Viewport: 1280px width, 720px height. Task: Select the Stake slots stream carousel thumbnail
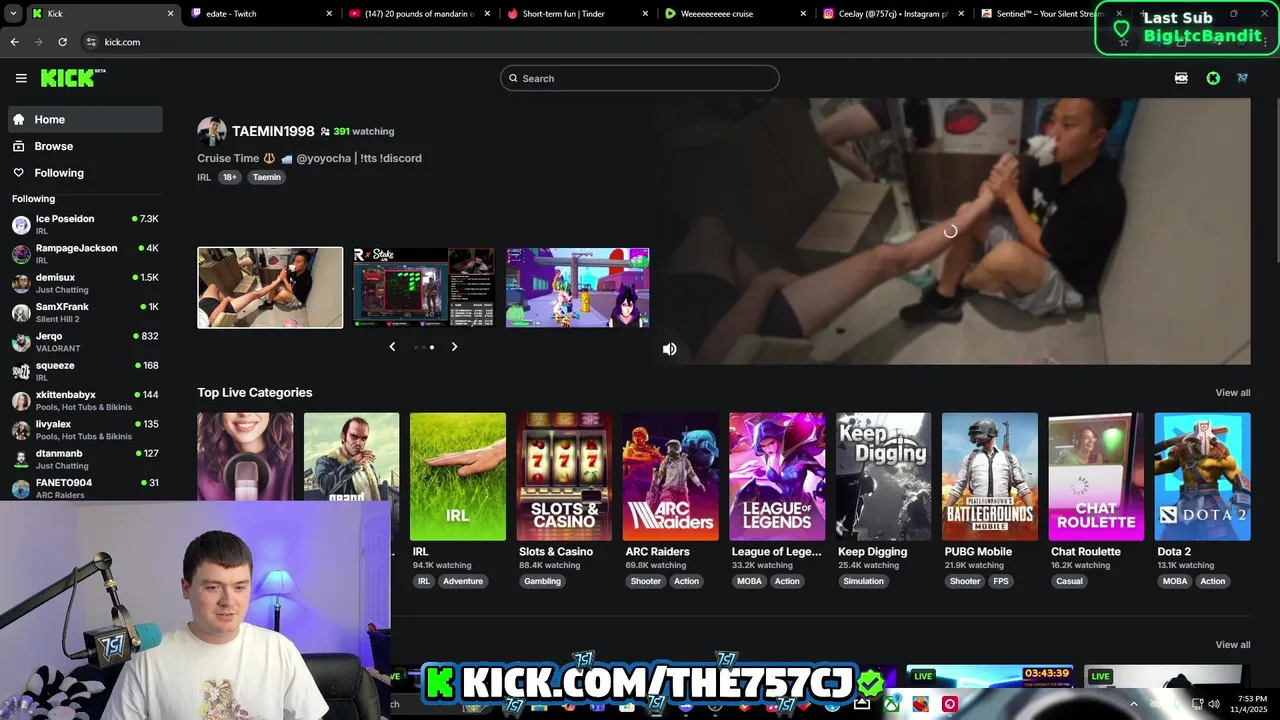[x=423, y=287]
